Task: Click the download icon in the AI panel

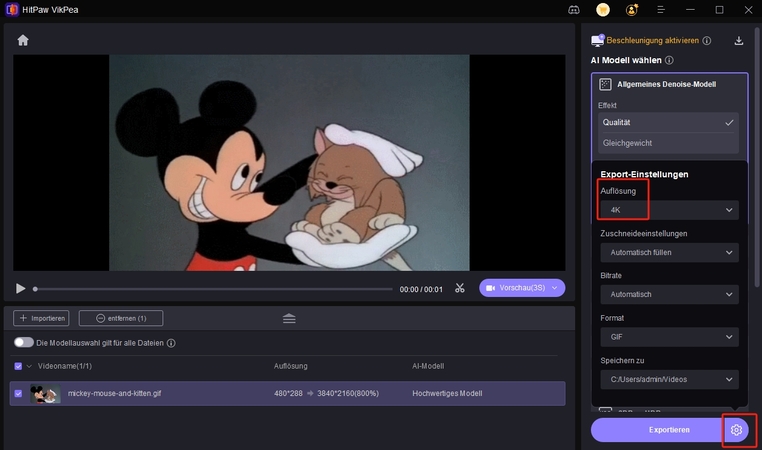Action: [x=739, y=41]
